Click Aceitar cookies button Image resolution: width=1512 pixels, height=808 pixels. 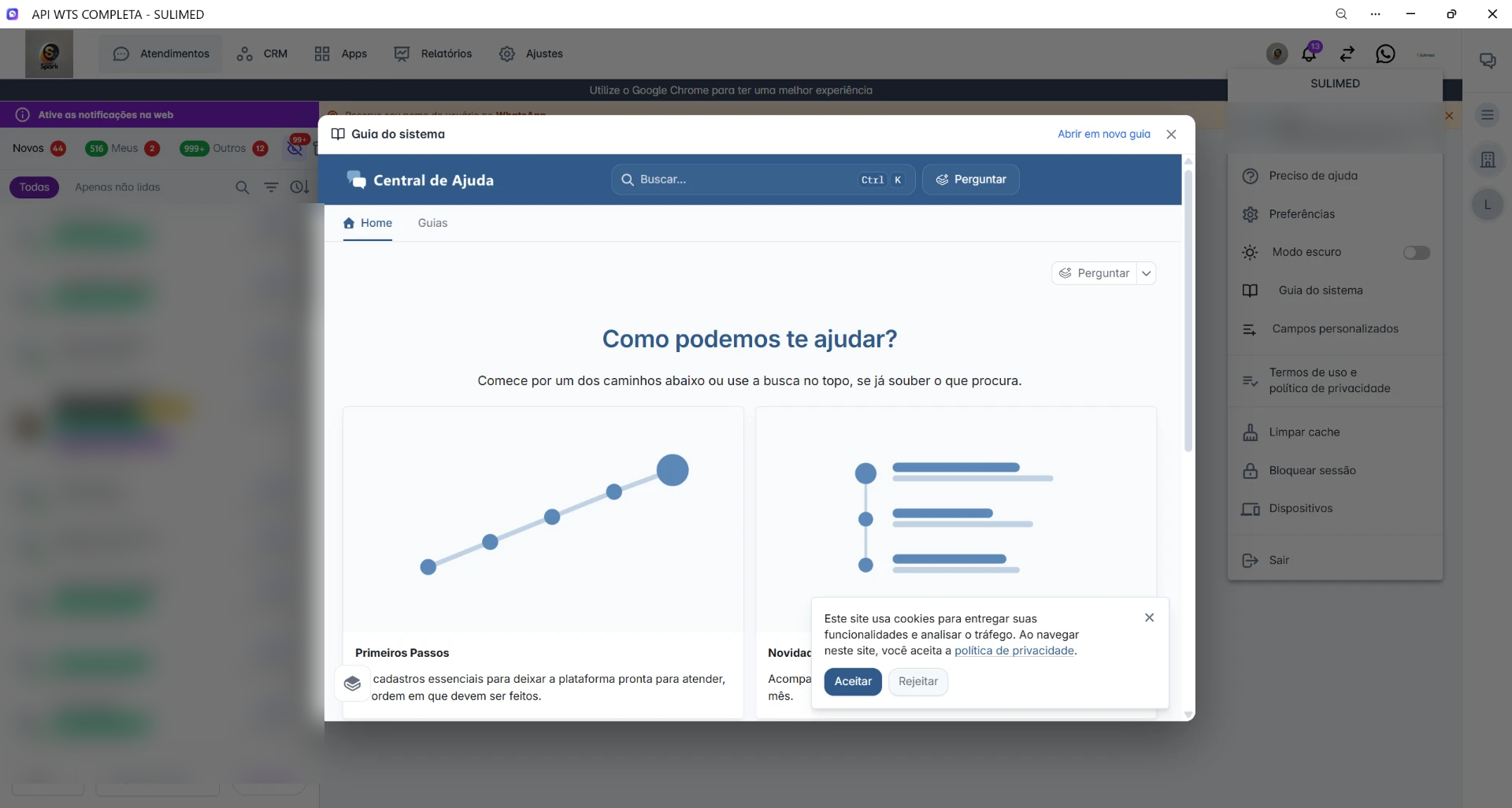tap(853, 682)
